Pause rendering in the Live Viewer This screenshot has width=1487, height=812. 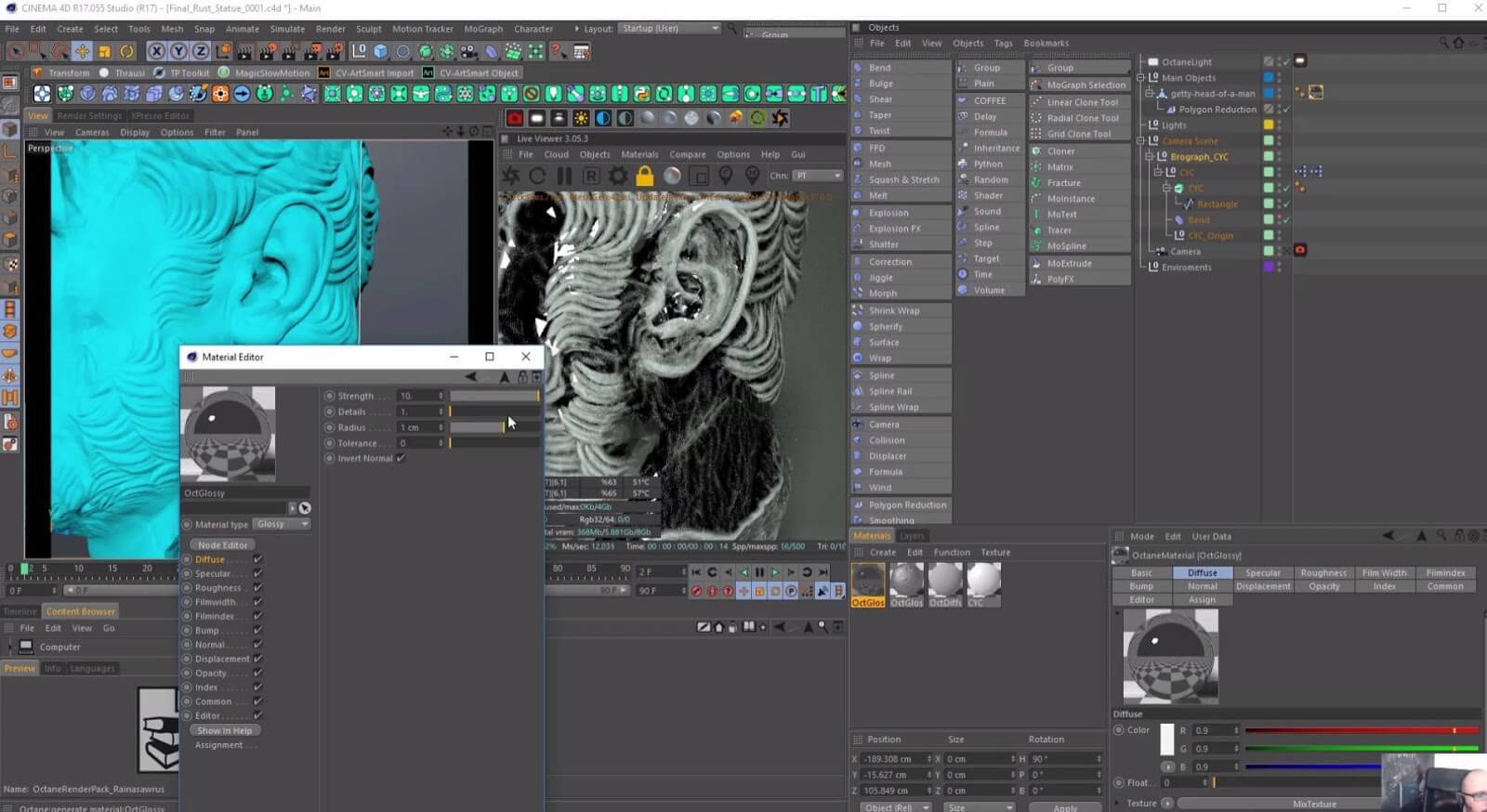tap(564, 177)
